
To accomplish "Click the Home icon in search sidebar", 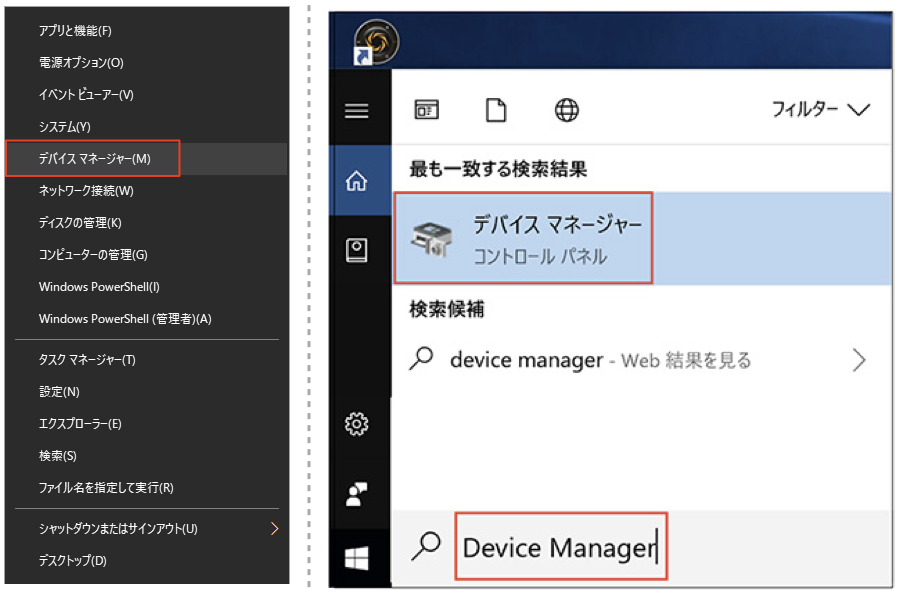I will [356, 181].
